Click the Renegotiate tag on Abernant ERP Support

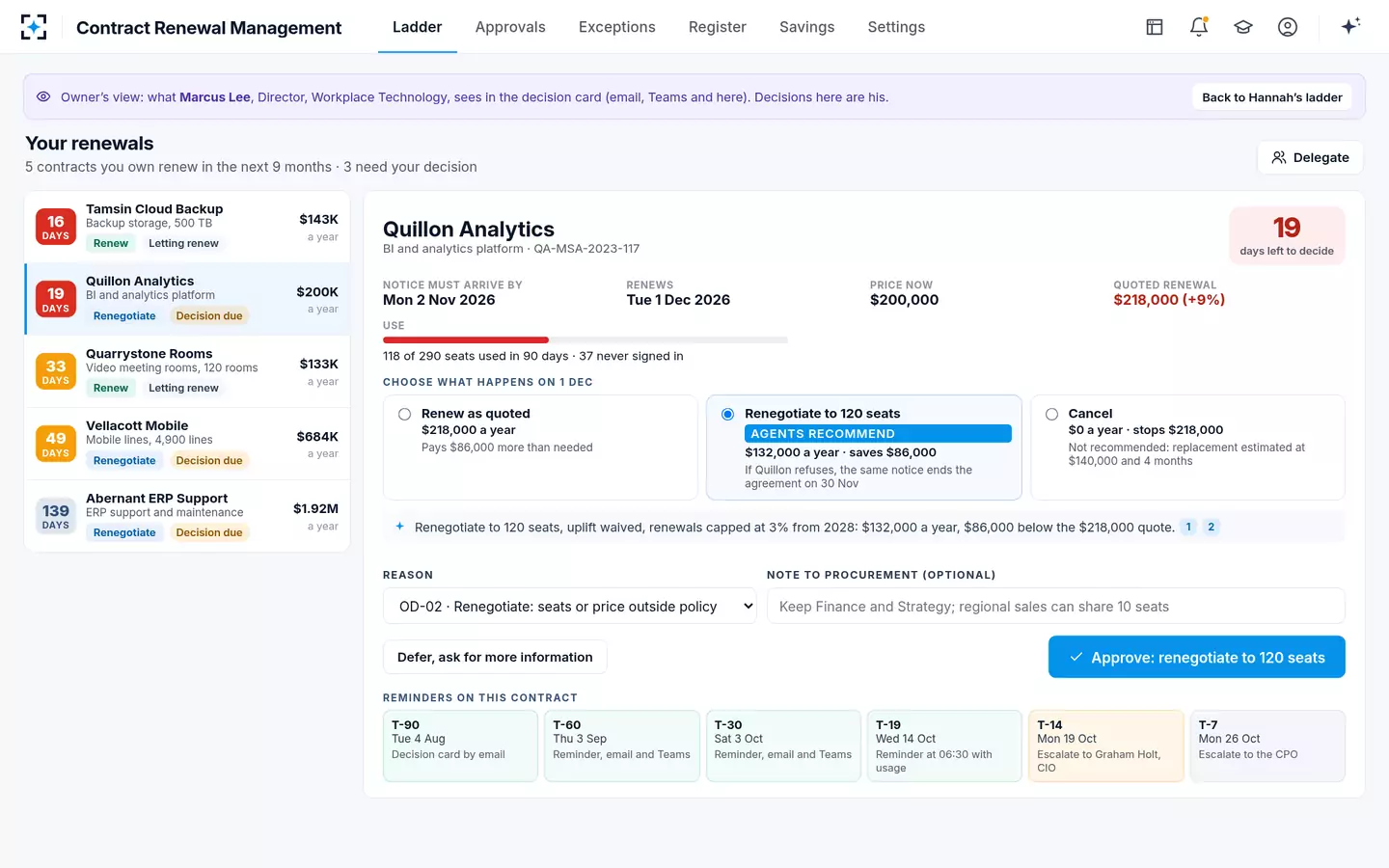(124, 532)
